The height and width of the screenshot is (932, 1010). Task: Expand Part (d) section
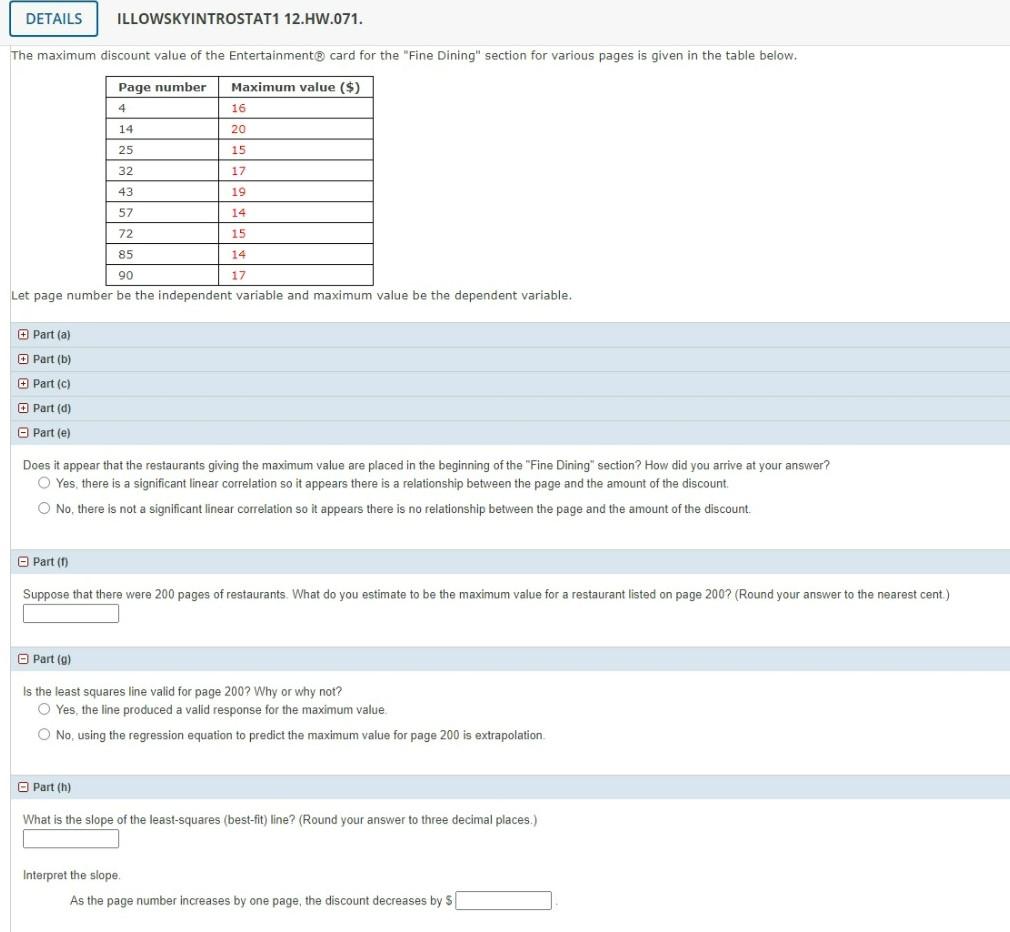(24, 408)
